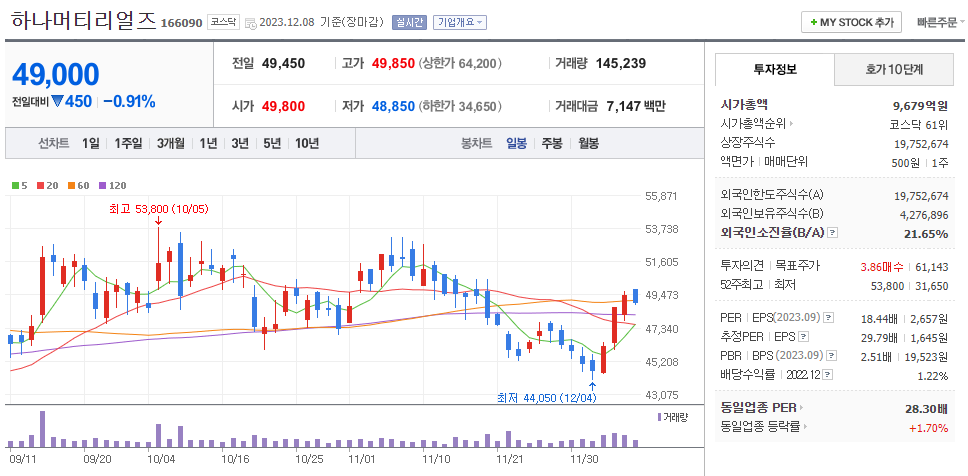Click 외국인보유주식수 value 4,276,896

point(925,214)
